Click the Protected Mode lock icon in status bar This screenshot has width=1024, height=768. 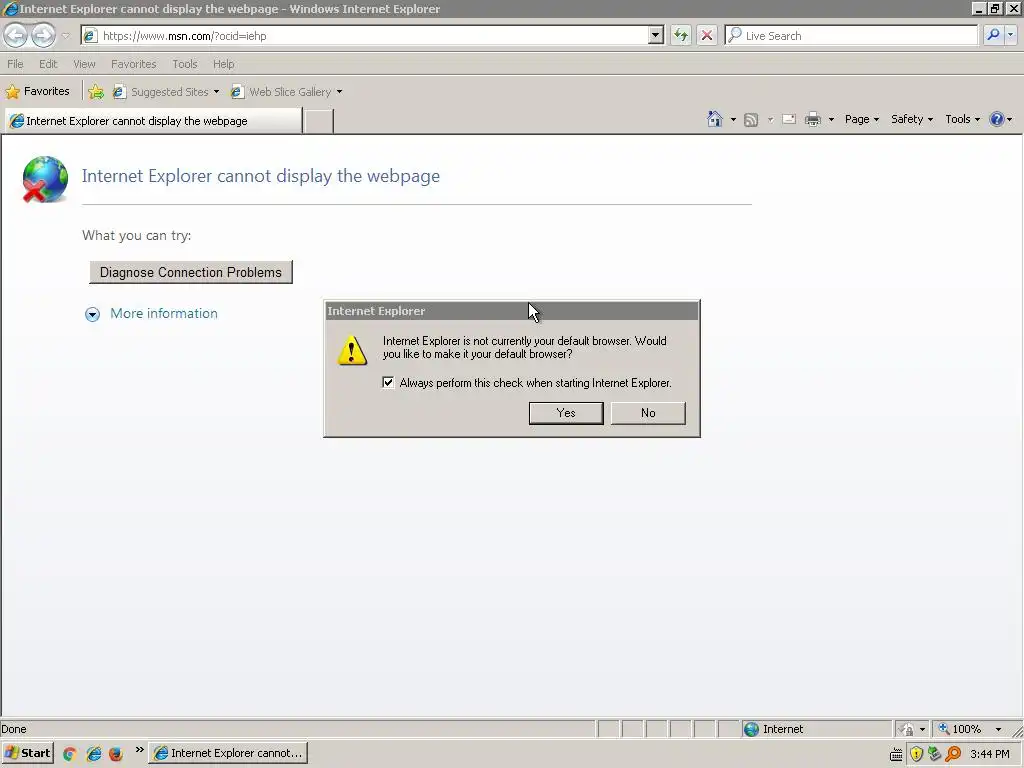(x=906, y=729)
